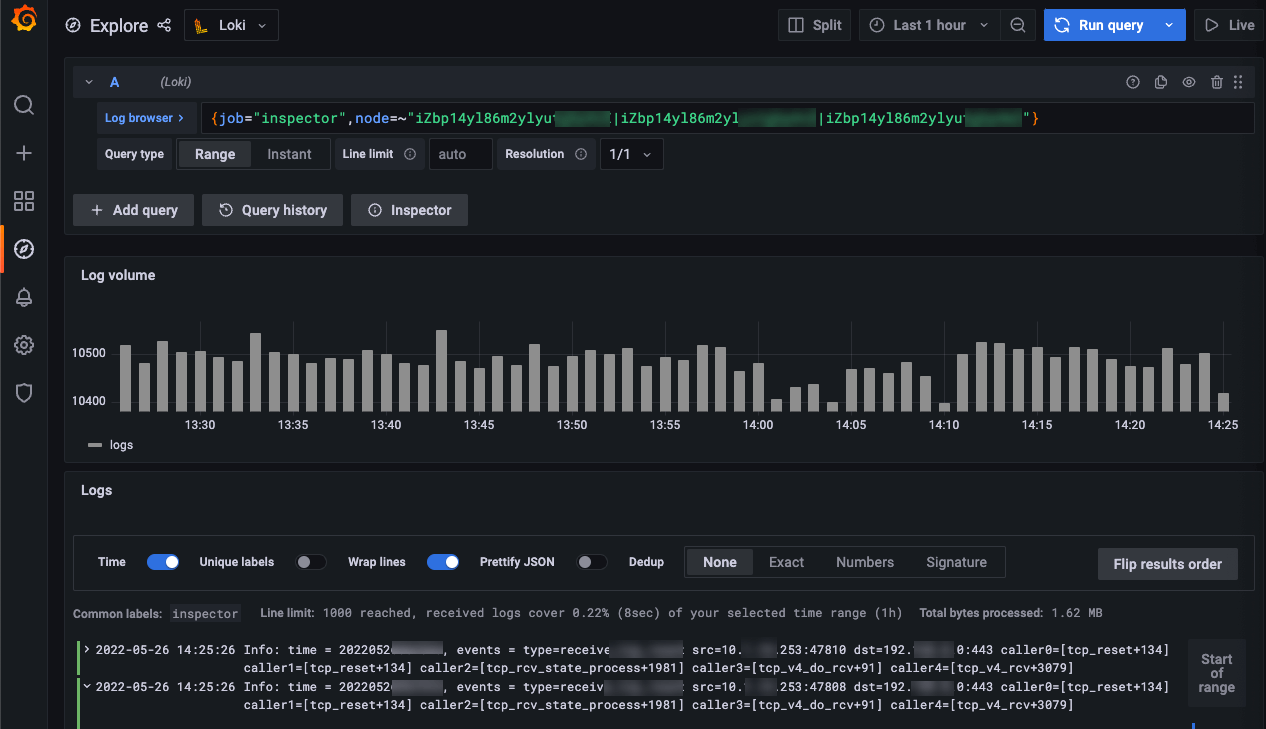1266x729 pixels.
Task: Open the Resolution 1/1 dropdown
Action: (631, 154)
